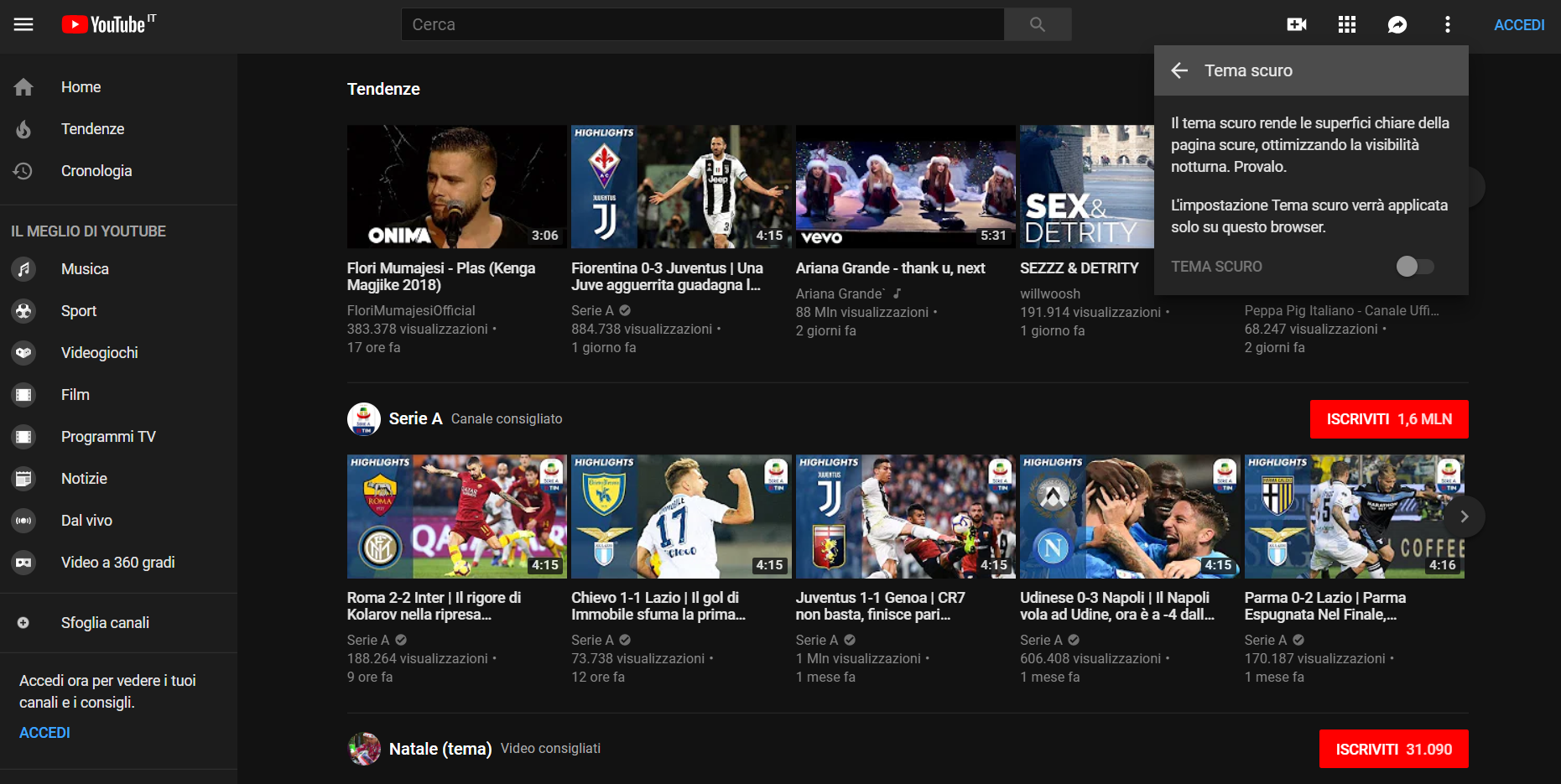Open Cronologia in the sidebar

click(96, 171)
